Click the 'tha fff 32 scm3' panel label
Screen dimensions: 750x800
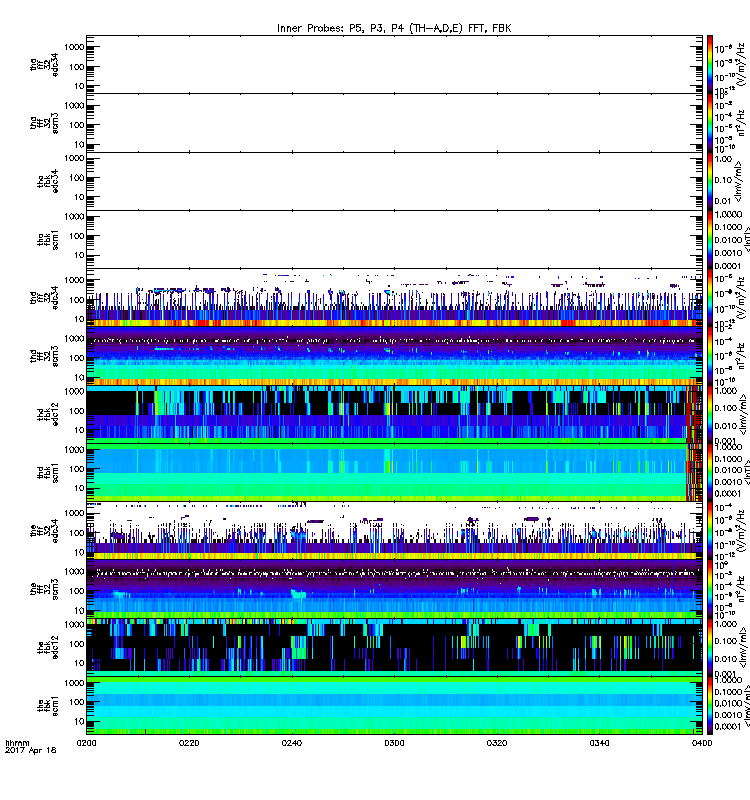coord(44,123)
